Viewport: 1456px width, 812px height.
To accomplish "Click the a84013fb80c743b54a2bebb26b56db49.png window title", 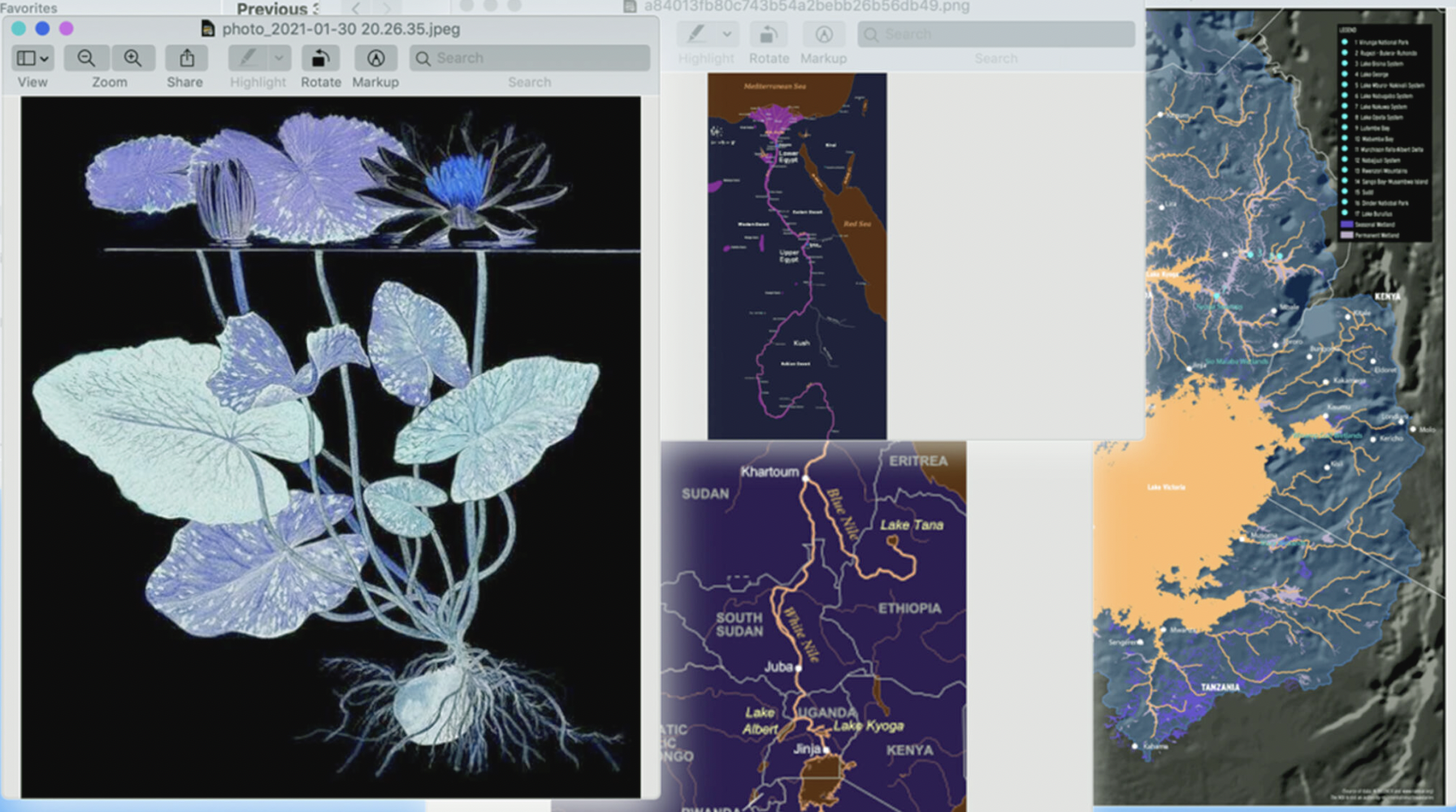I will (806, 6).
